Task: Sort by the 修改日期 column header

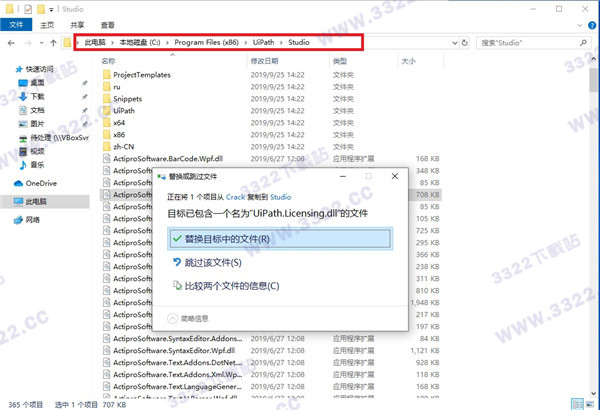Action: coord(264,61)
